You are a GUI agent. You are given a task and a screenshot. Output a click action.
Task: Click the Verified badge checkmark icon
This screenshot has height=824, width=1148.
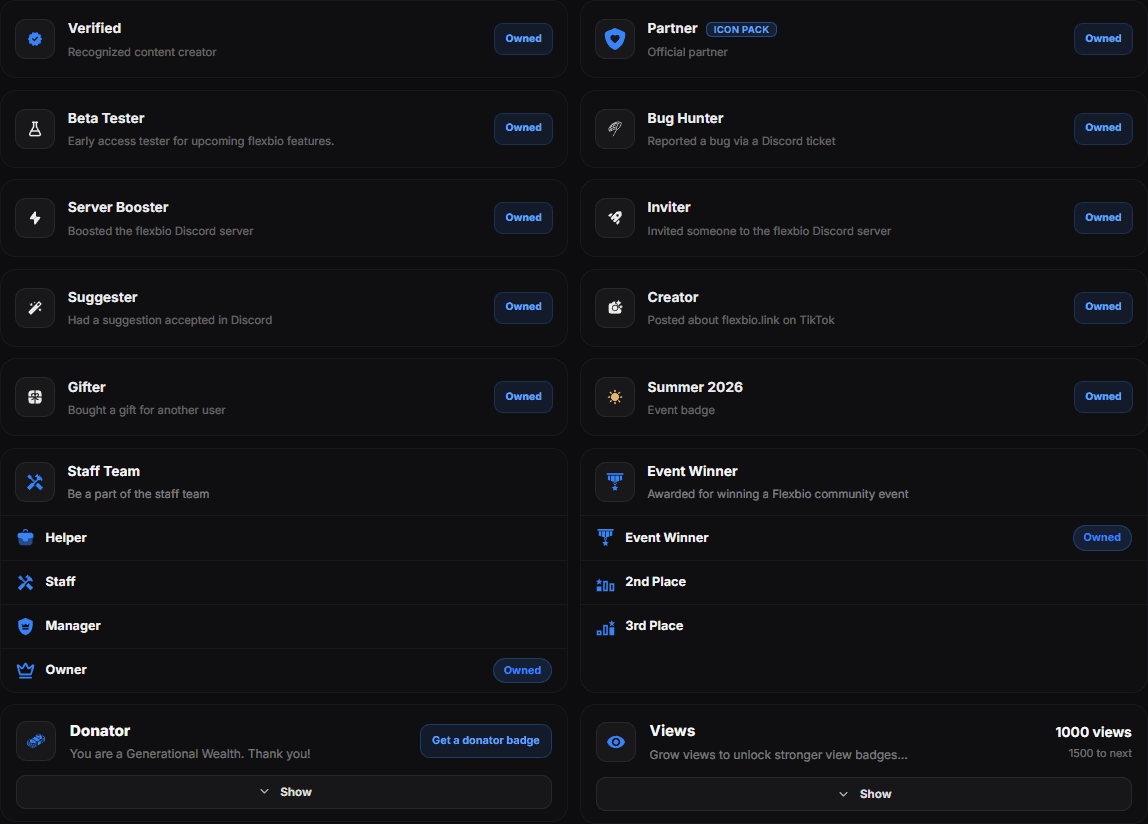point(35,39)
